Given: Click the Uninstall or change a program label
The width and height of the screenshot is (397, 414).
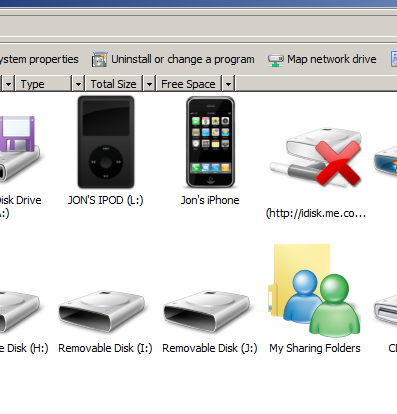Looking at the screenshot, I should pos(183,59).
